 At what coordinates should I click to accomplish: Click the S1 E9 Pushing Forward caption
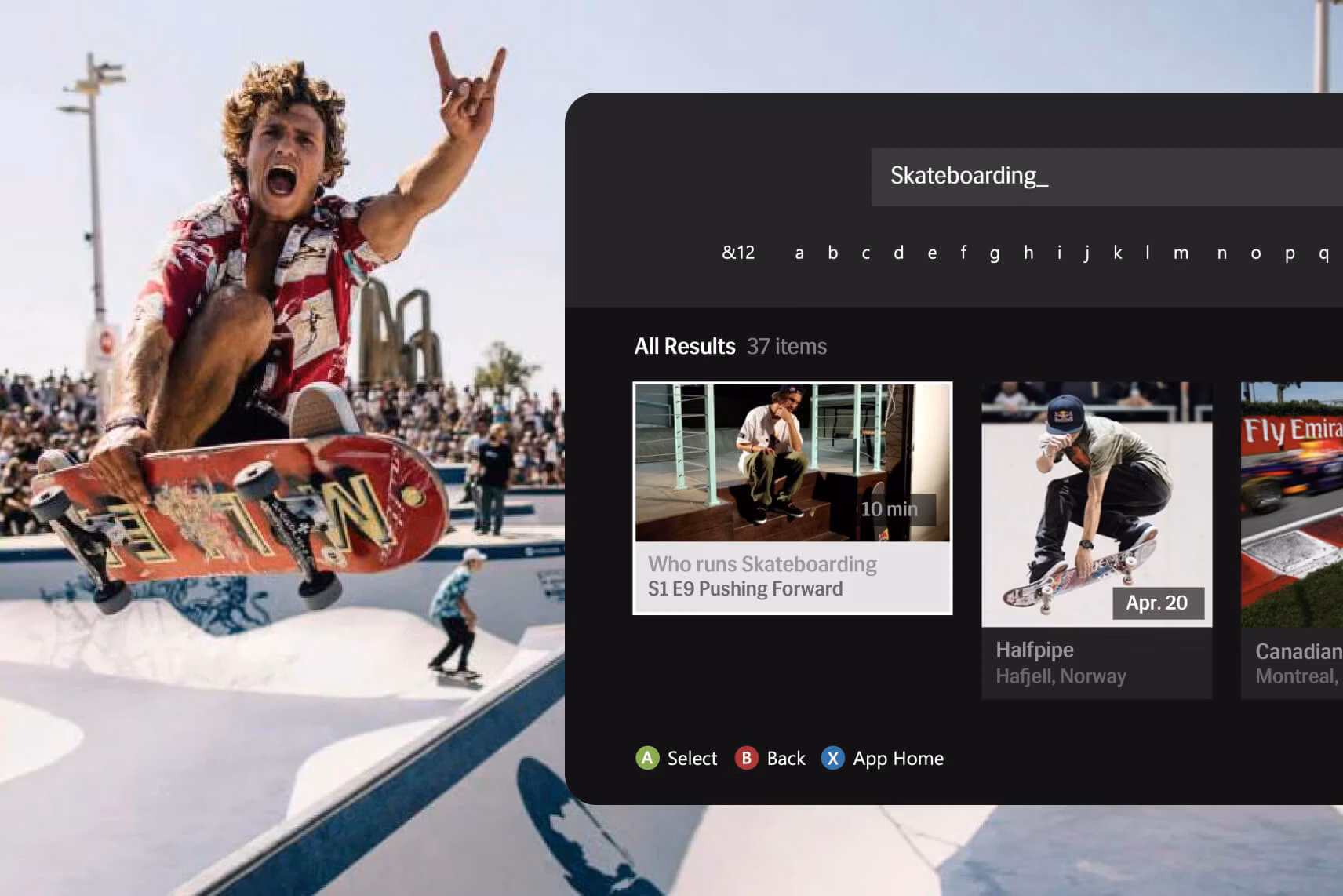[745, 589]
